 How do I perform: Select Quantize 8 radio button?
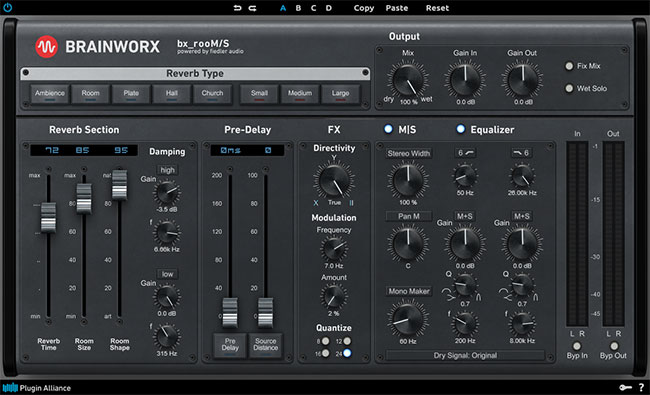pos(326,341)
